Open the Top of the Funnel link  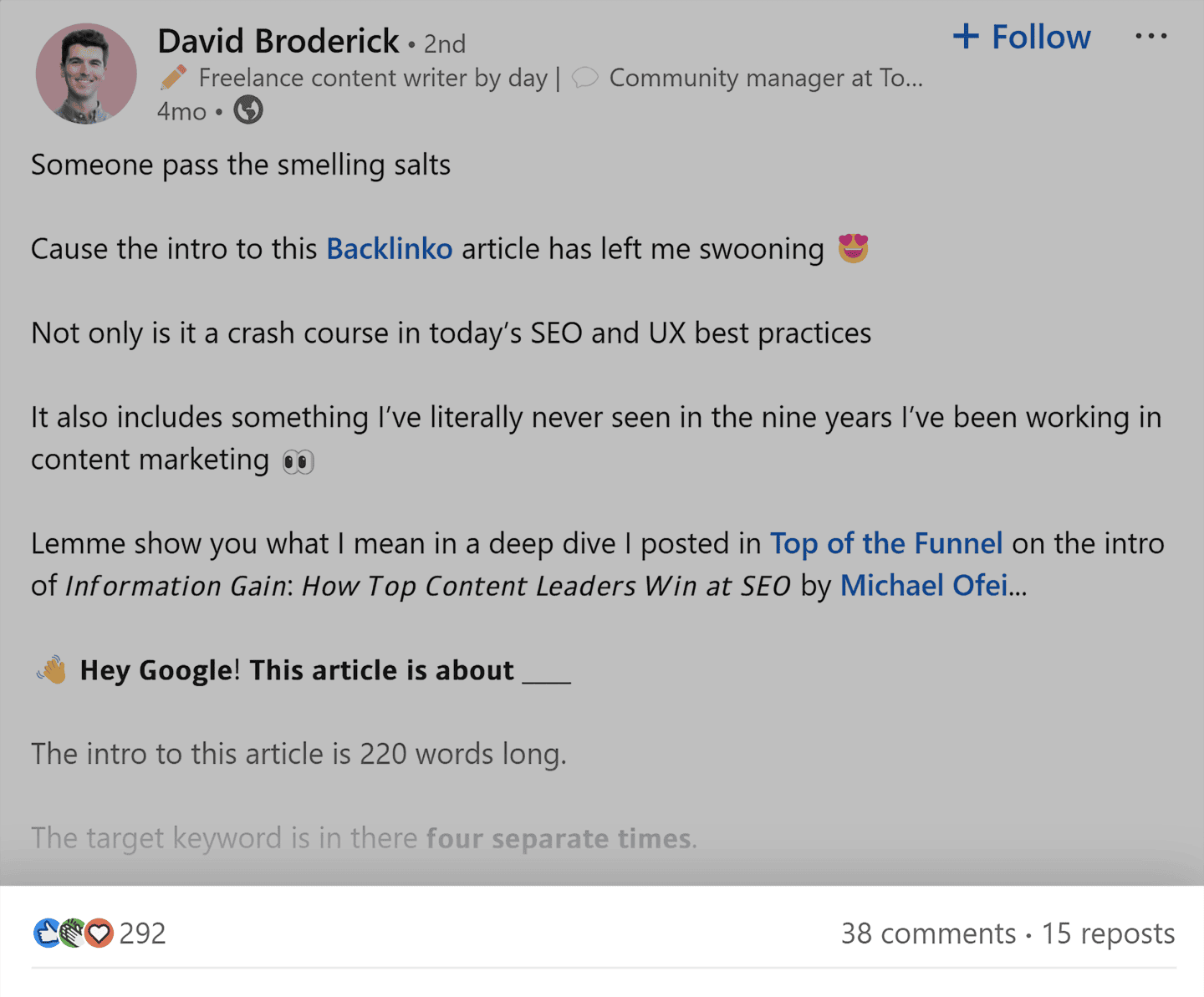click(885, 543)
